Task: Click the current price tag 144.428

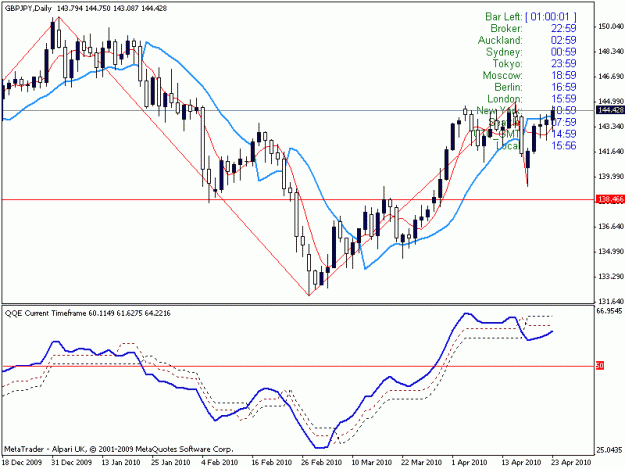Action: 609,110
